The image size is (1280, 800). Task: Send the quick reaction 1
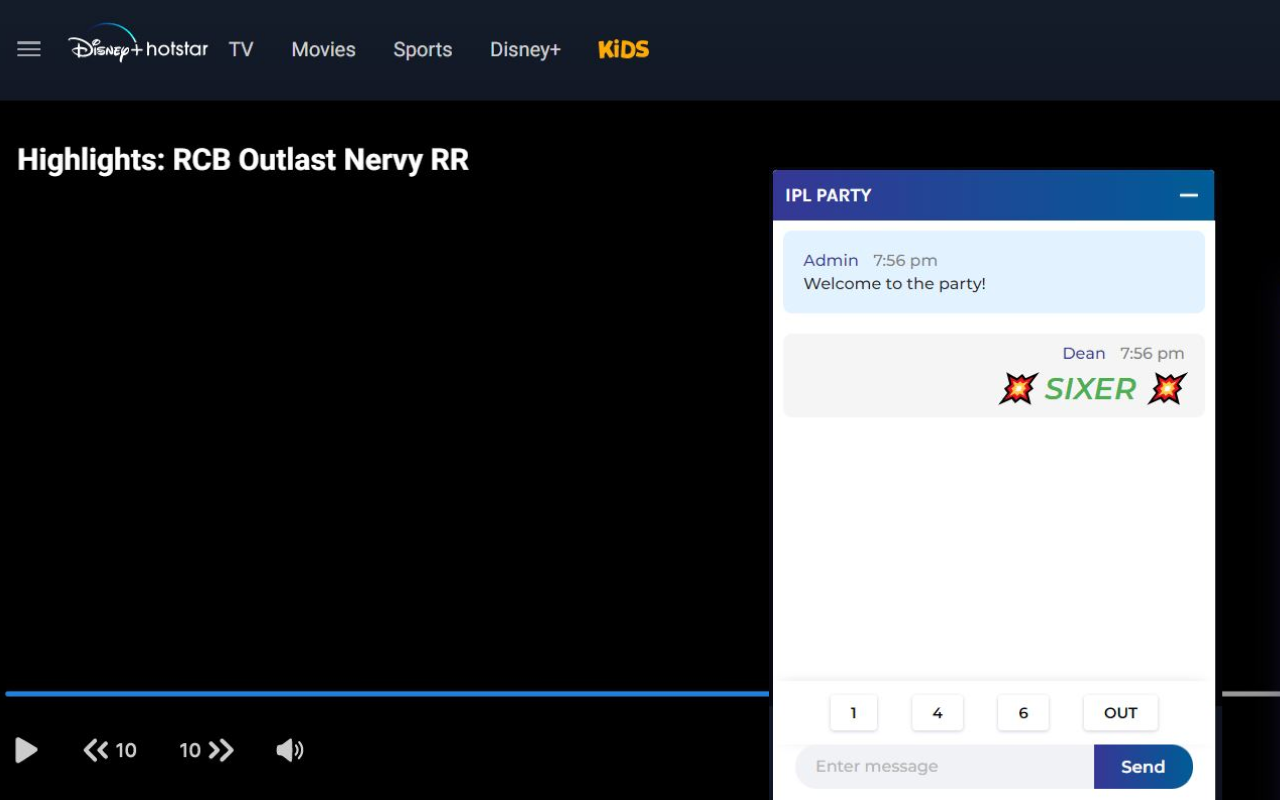coord(853,713)
